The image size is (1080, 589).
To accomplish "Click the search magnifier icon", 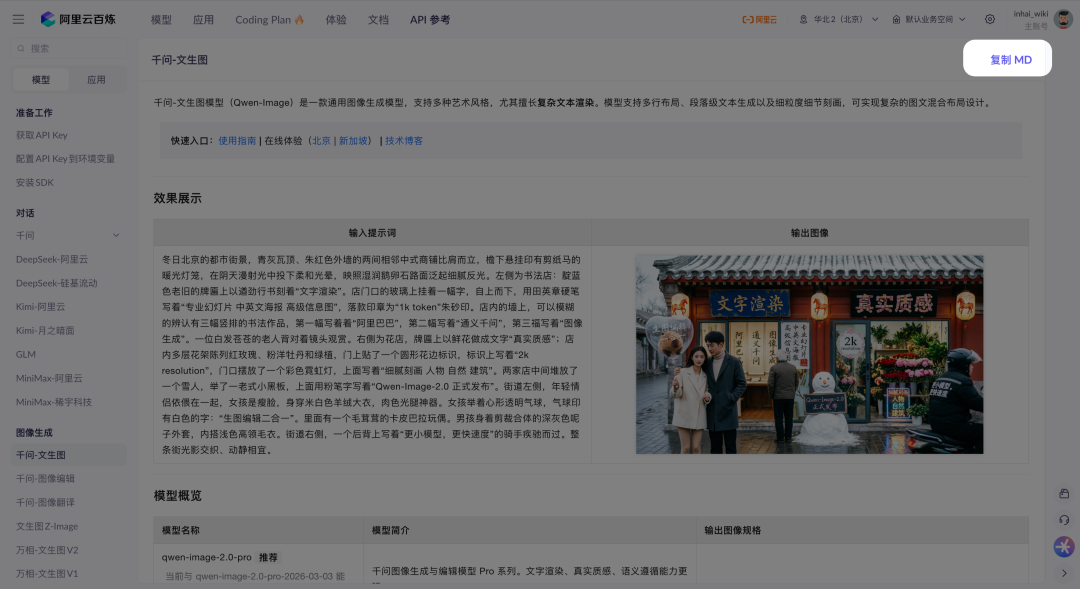I will pos(21,49).
